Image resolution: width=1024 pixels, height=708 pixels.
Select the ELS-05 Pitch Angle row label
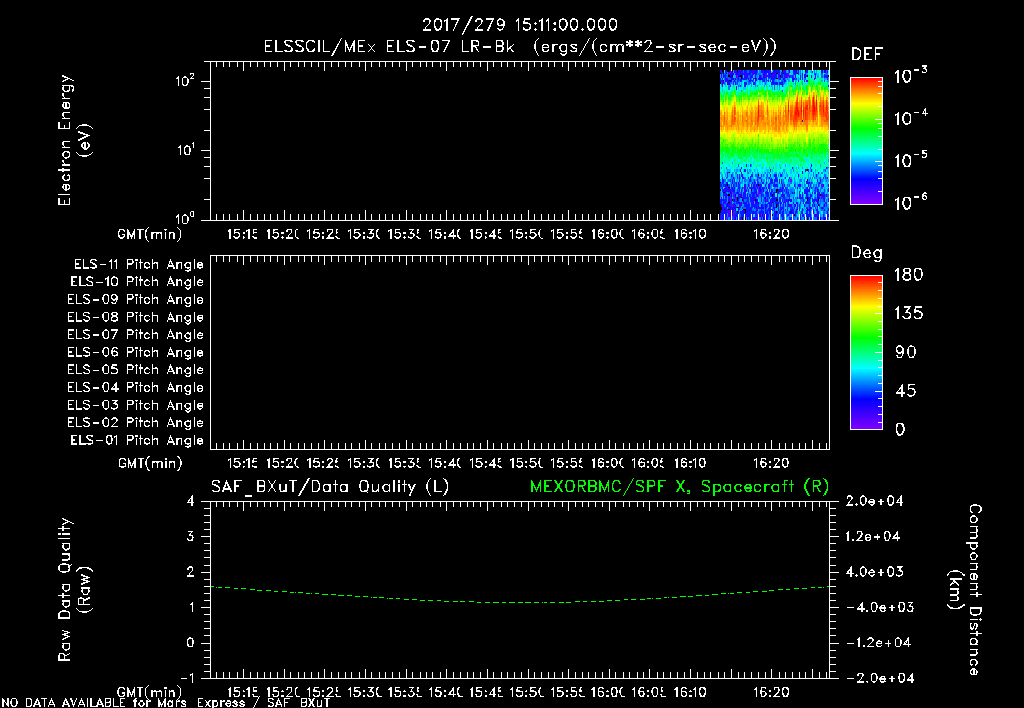click(x=135, y=370)
